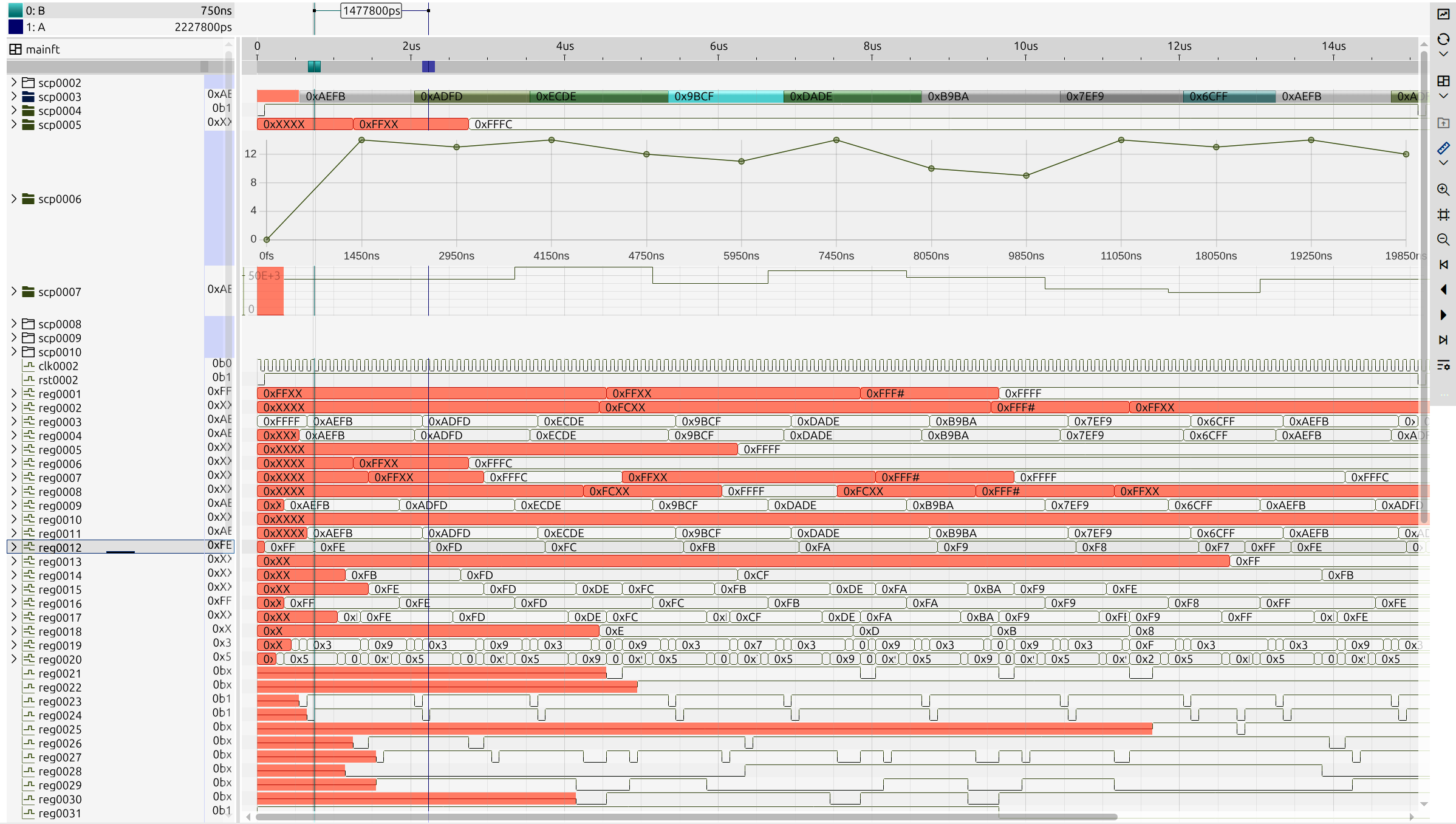Click the layout grid icon in toolbar
Screen dimensions: 1456x824
tap(1443, 81)
